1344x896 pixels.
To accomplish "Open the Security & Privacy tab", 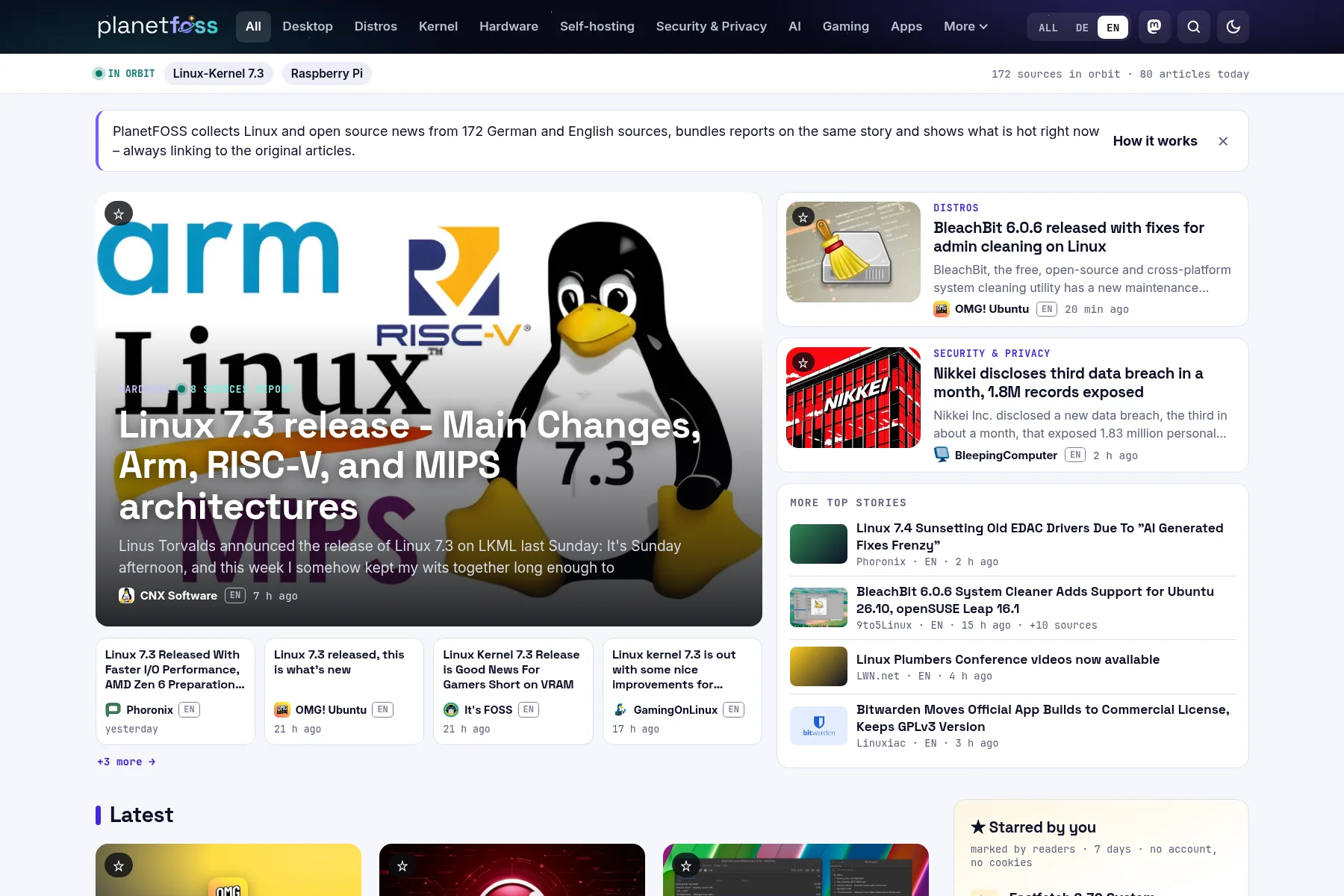I will pos(712,26).
